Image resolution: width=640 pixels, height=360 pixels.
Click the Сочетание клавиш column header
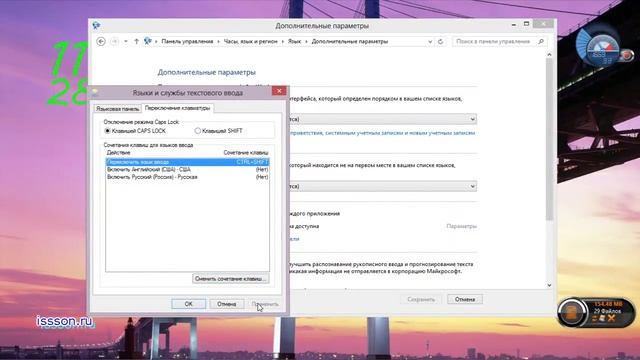point(246,153)
